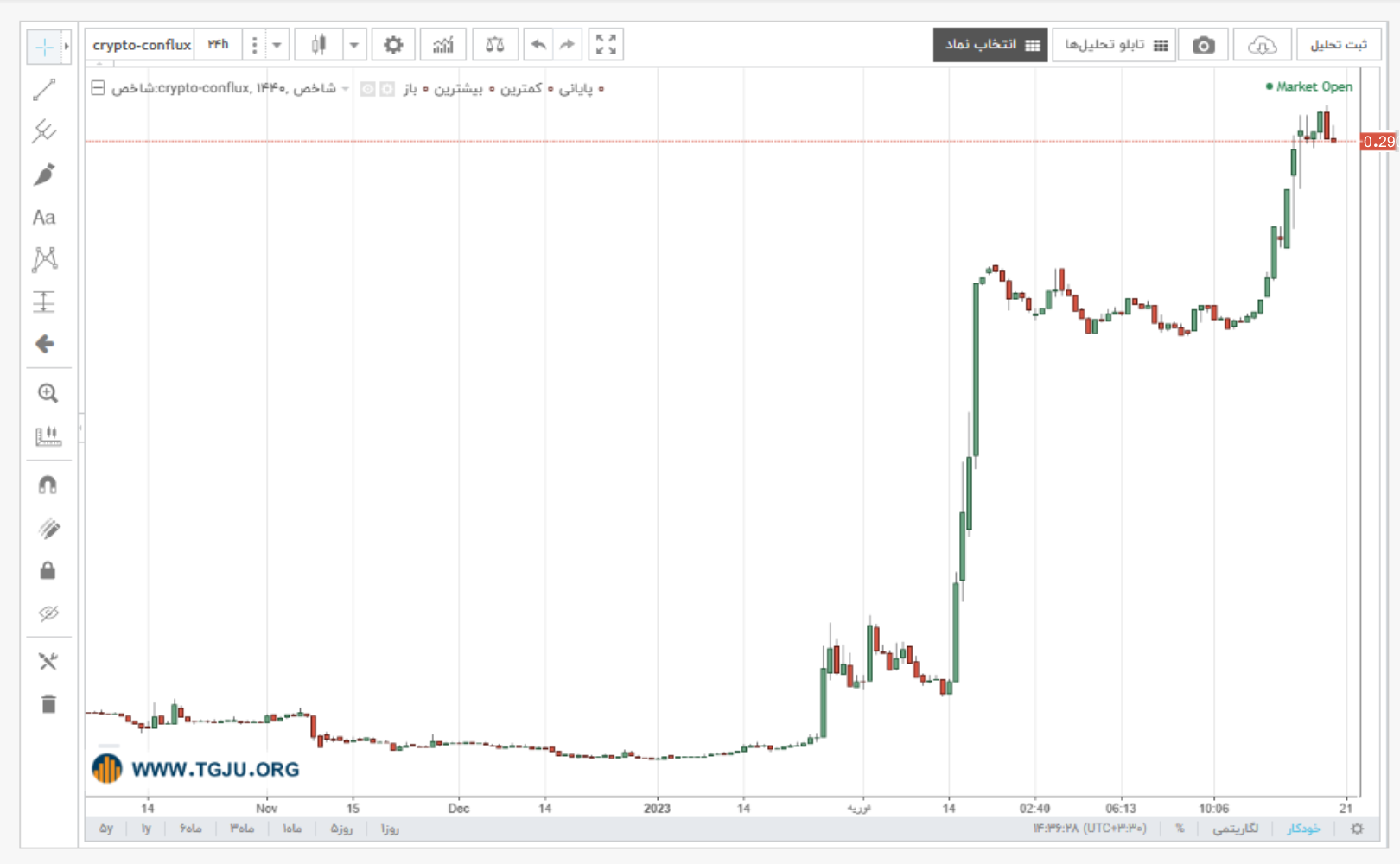Toggle magnet mode for drawings

coord(48,486)
